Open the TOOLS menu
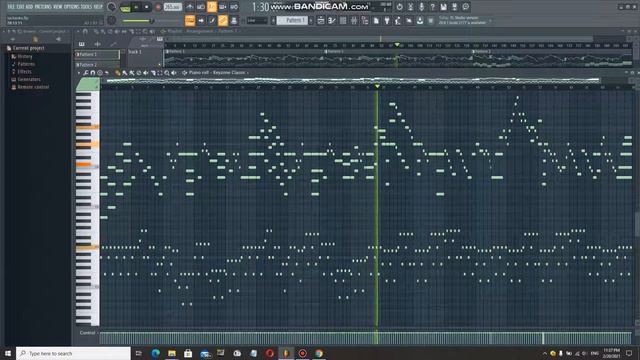The height and width of the screenshot is (360, 640). [87, 7]
